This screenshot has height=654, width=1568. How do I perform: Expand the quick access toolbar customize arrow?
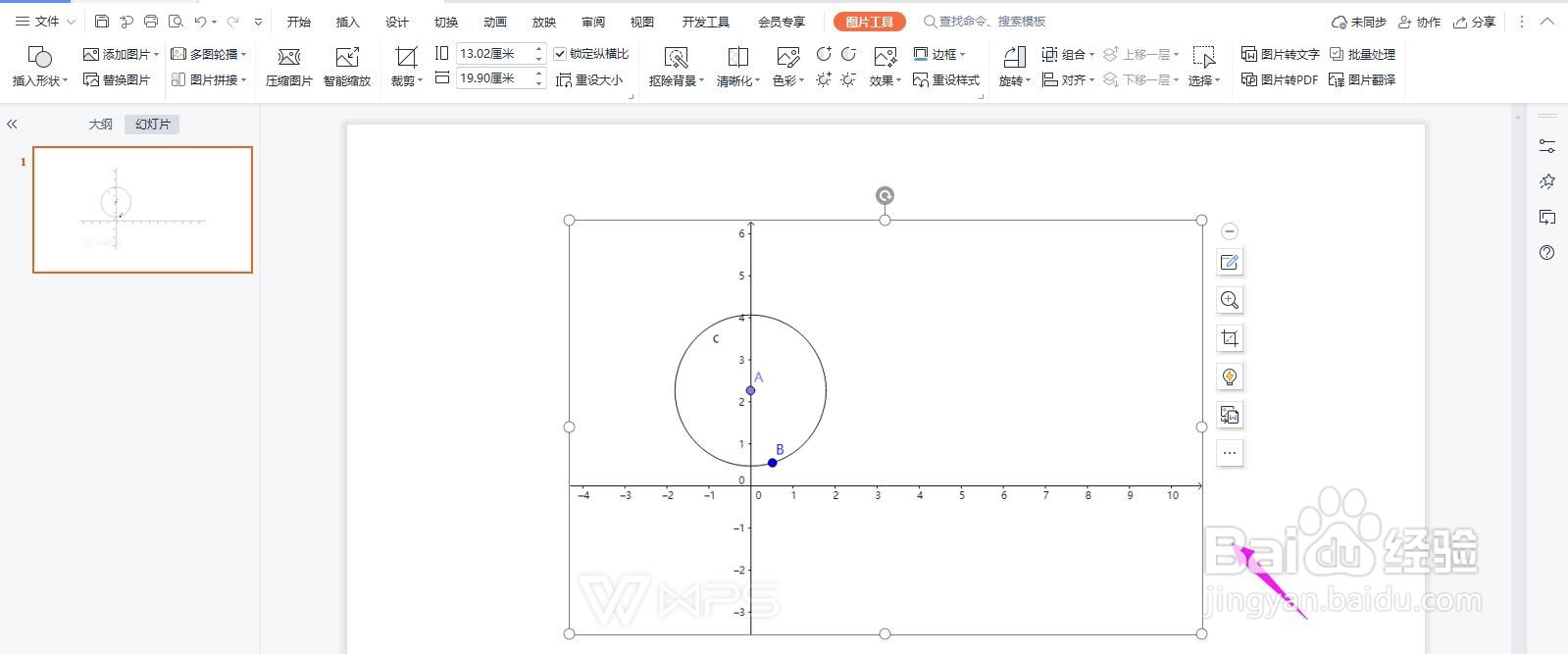coord(258,22)
